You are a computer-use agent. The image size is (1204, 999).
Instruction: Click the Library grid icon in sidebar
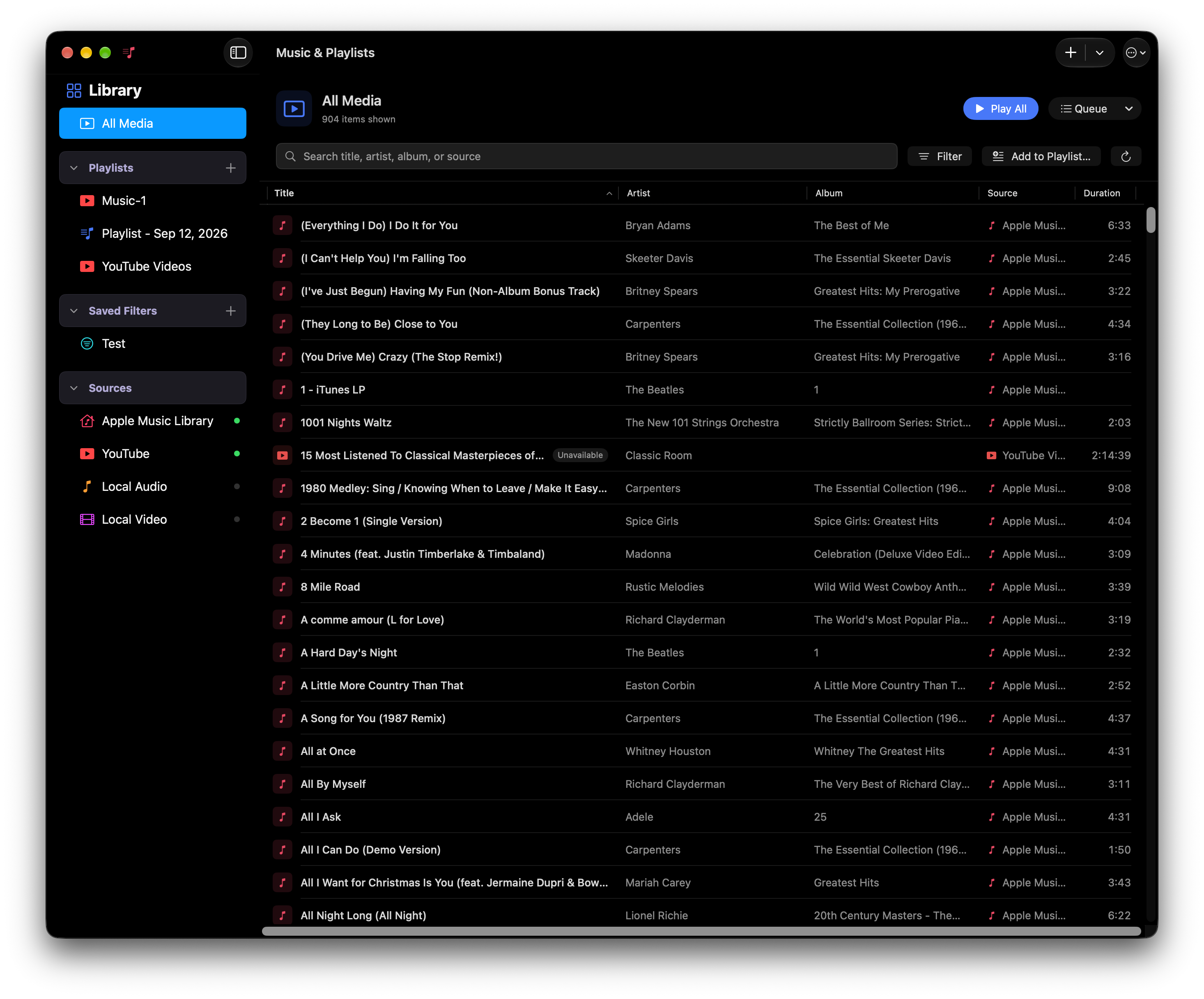coord(74,91)
